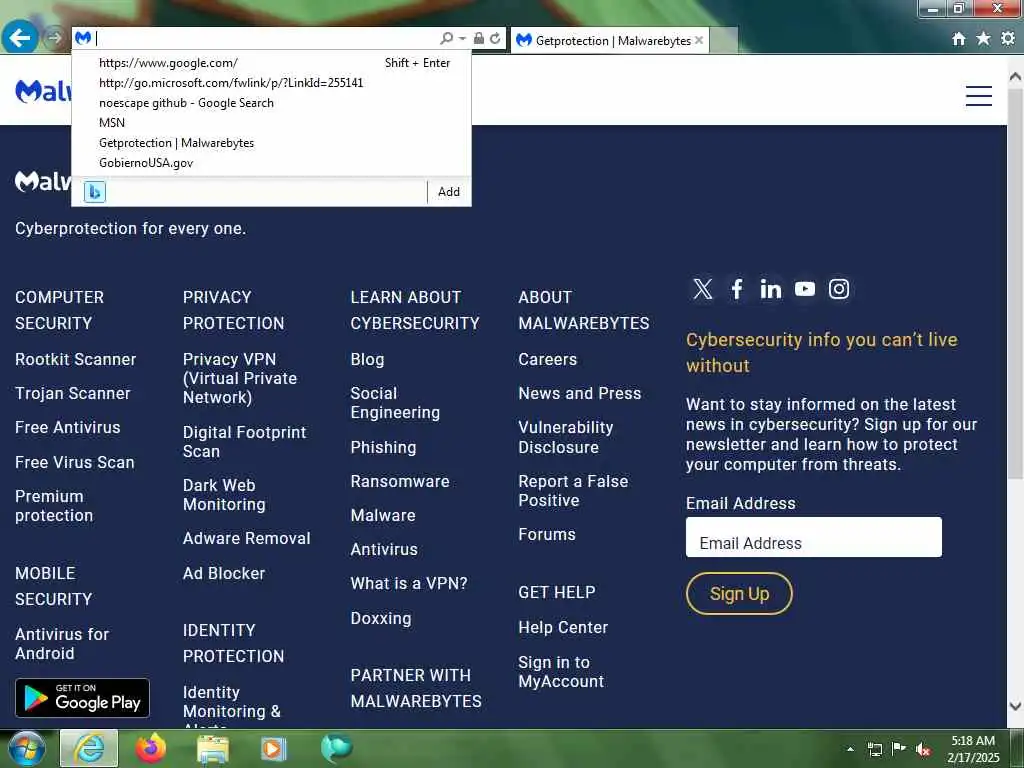The height and width of the screenshot is (768, 1024).
Task: Open Malwarebytes X (Twitter) social icon
Action: coord(703,289)
